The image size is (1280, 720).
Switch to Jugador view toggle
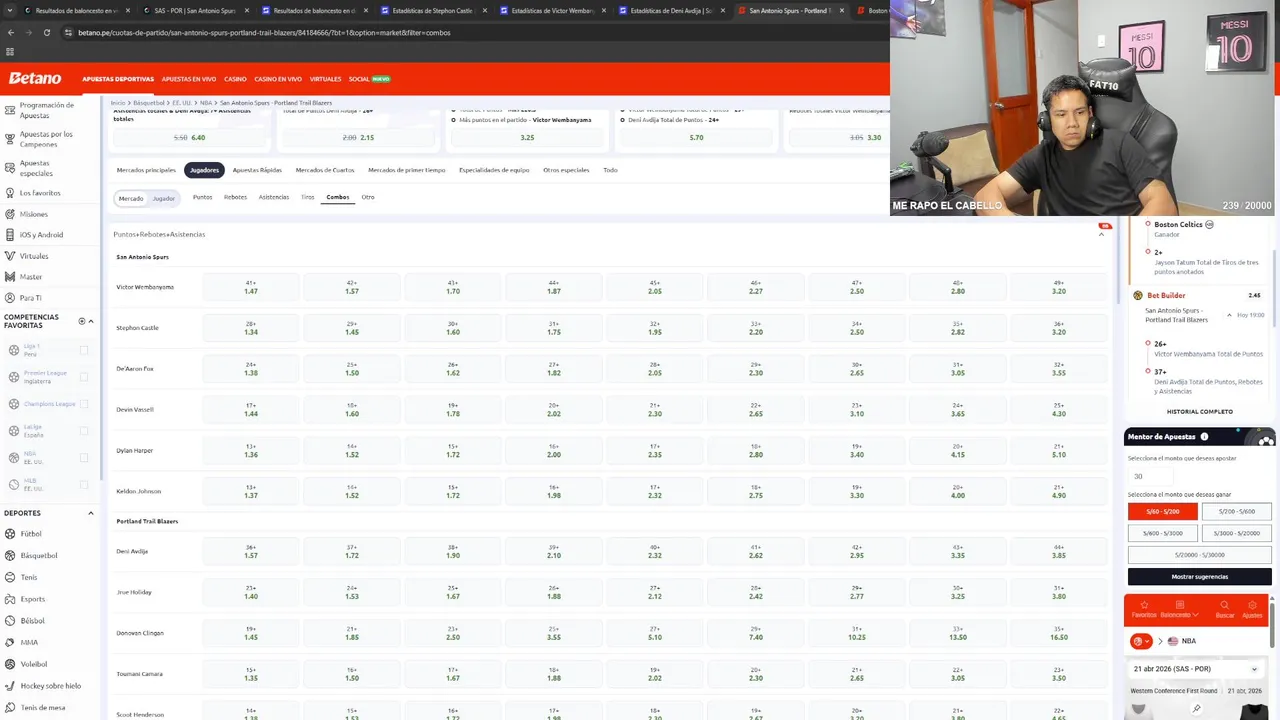coord(164,198)
